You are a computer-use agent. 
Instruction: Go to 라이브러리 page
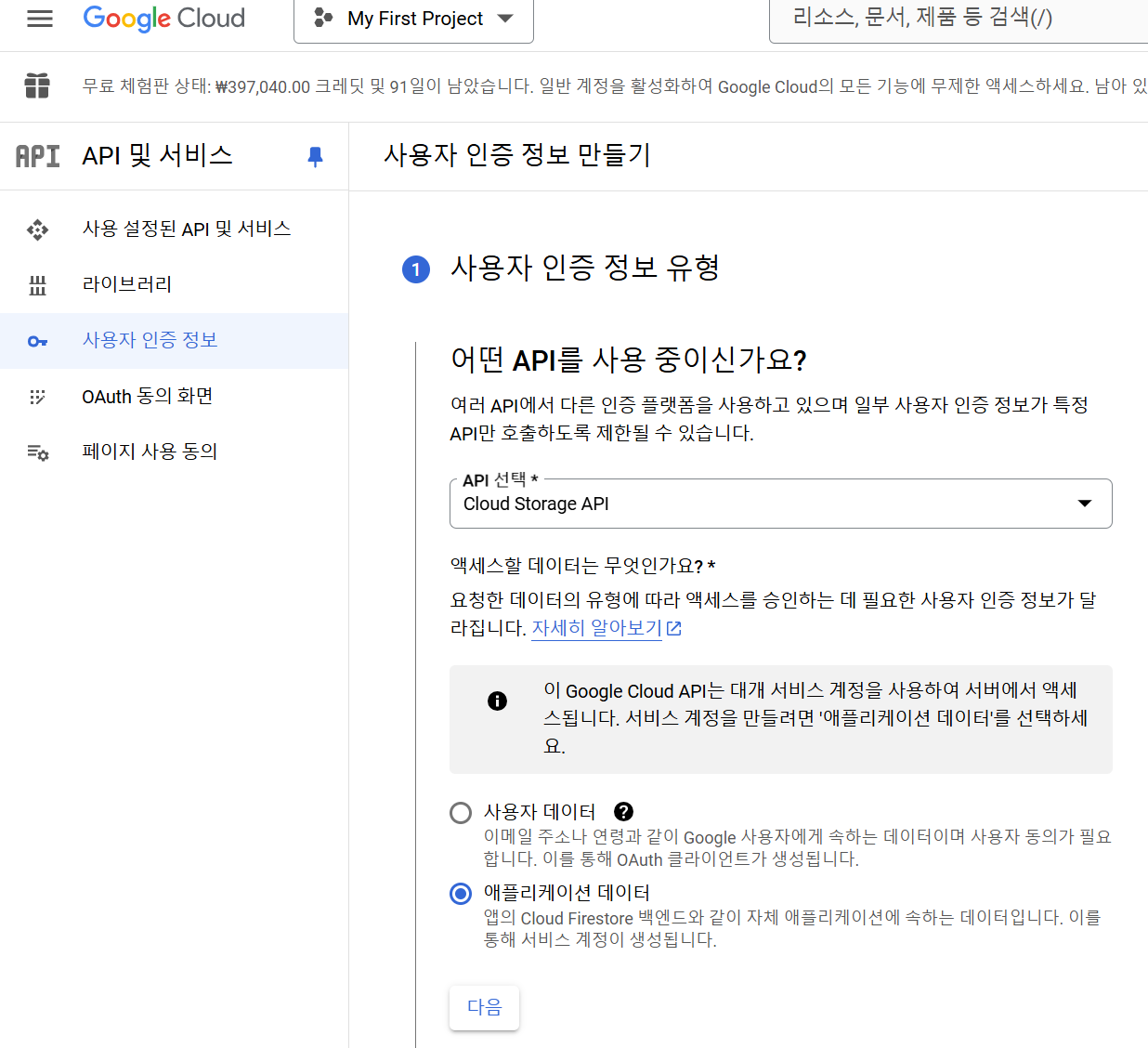[175, 284]
